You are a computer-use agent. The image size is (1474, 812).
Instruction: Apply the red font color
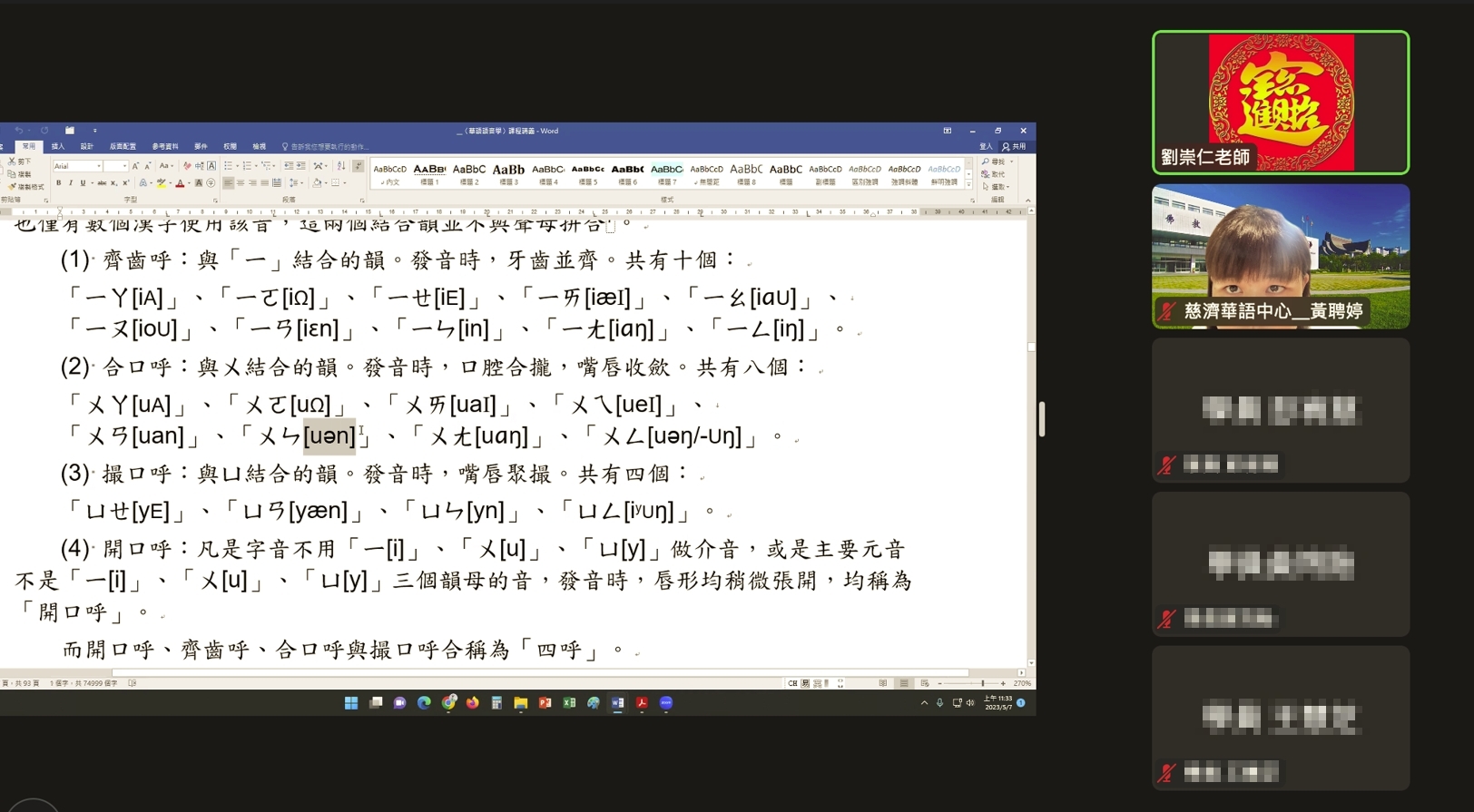click(x=180, y=183)
